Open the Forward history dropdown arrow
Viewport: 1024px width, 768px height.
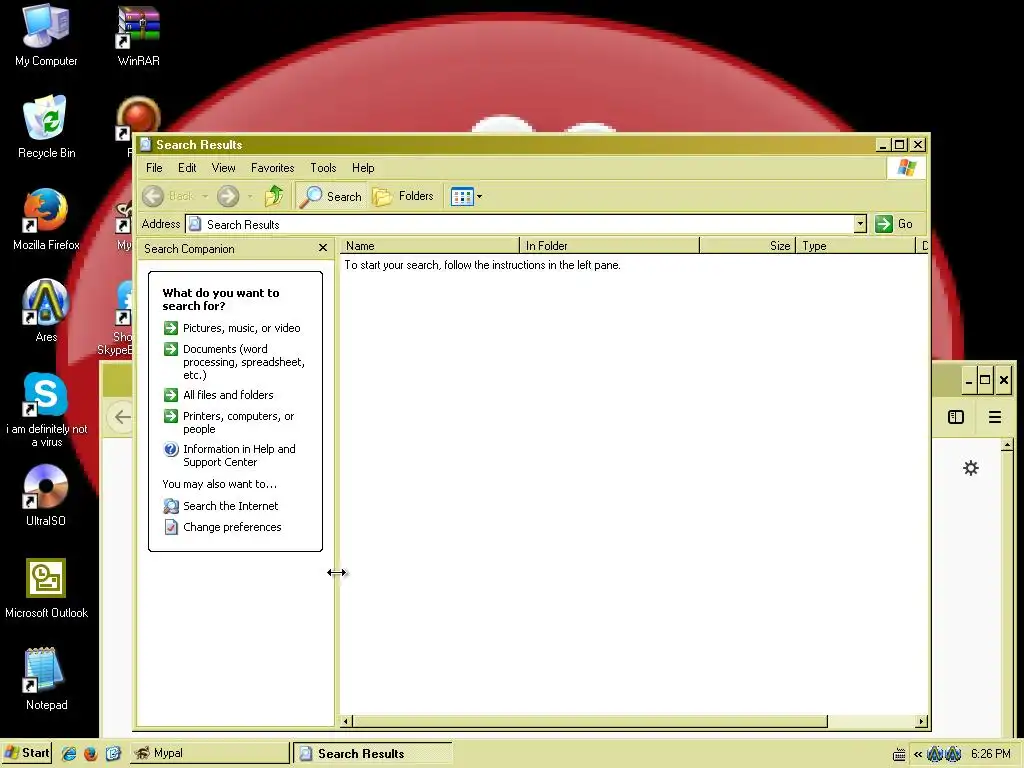(x=249, y=197)
